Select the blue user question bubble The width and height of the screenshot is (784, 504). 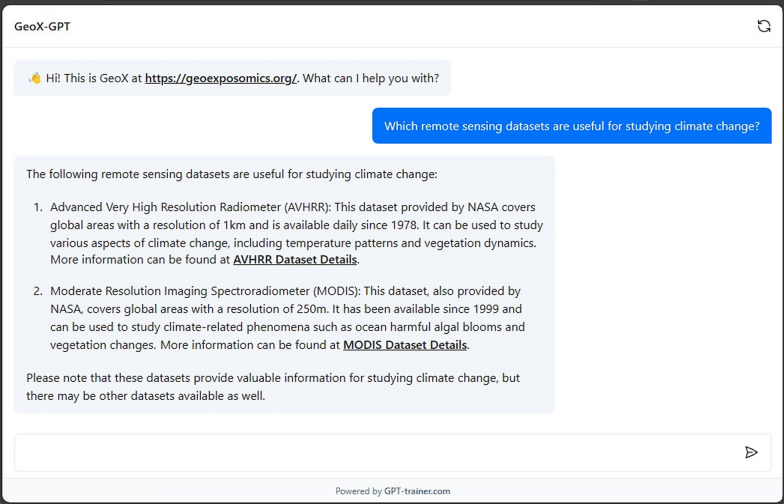pos(571,126)
